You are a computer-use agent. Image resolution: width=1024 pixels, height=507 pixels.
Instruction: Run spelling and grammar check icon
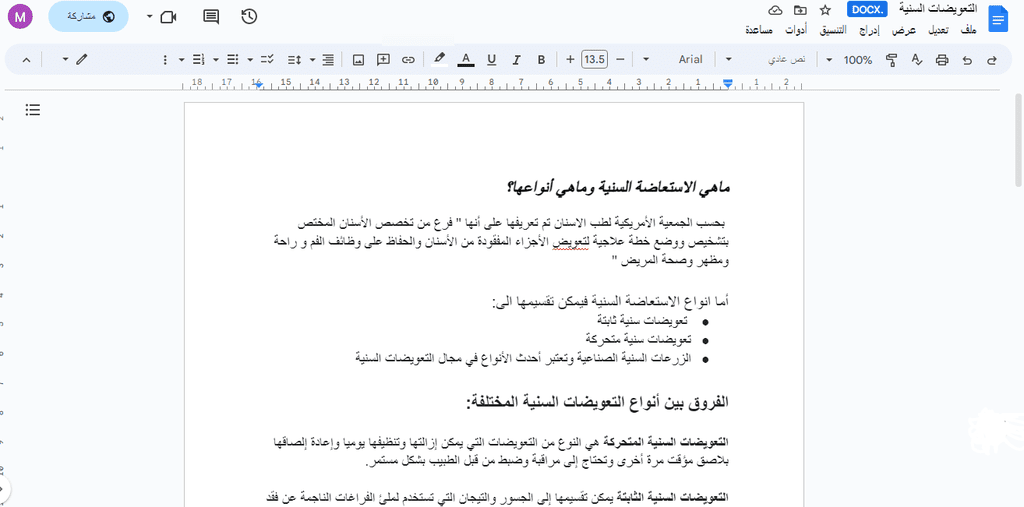tap(916, 60)
